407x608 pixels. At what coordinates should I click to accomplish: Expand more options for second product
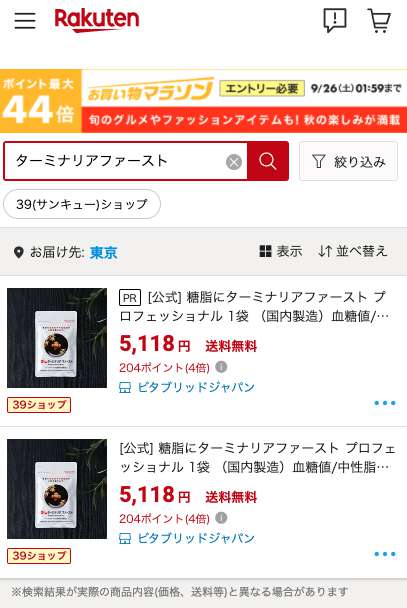385,554
